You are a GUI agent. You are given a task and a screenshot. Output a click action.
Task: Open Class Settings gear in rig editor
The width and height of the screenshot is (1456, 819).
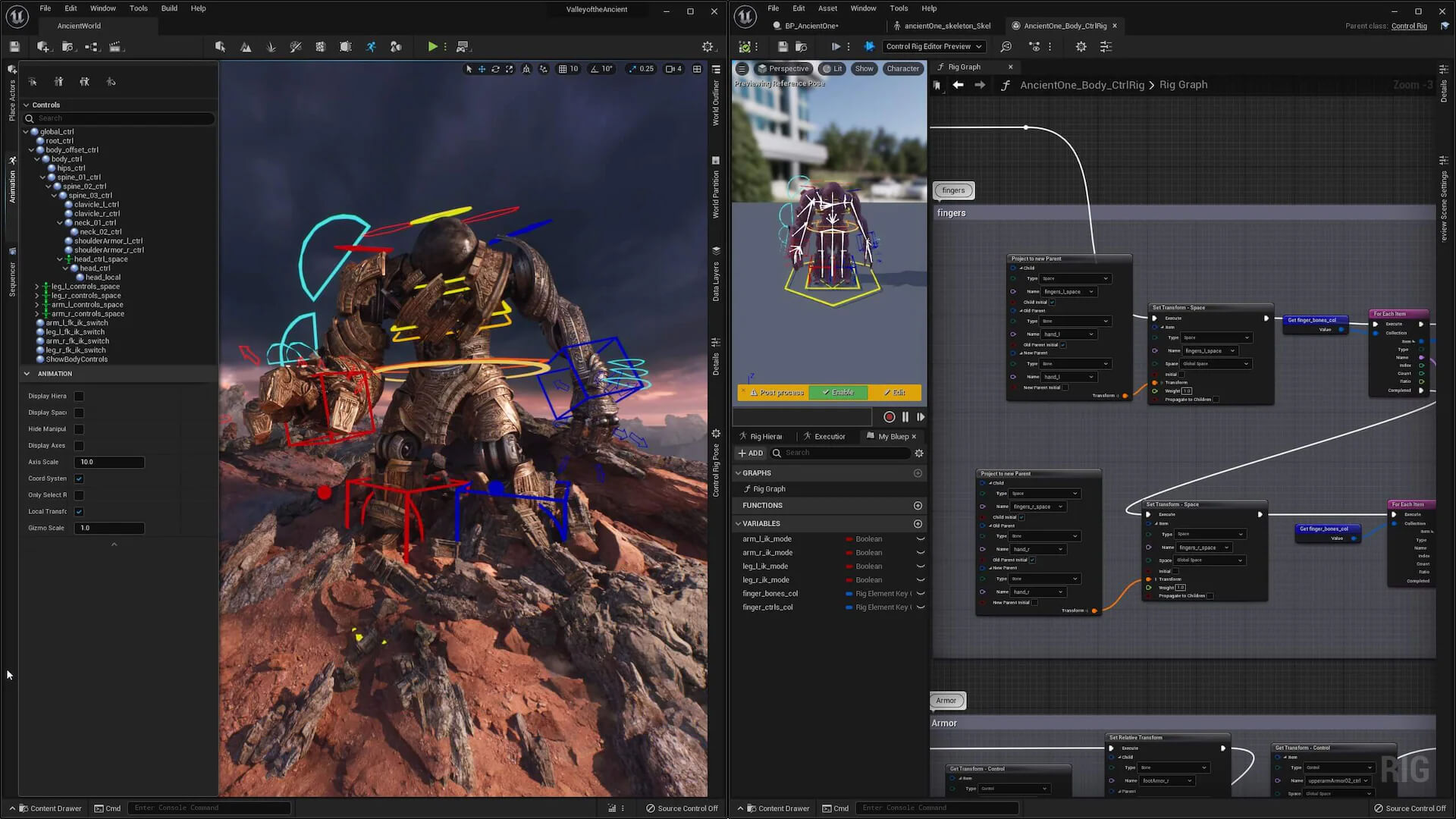point(1081,47)
